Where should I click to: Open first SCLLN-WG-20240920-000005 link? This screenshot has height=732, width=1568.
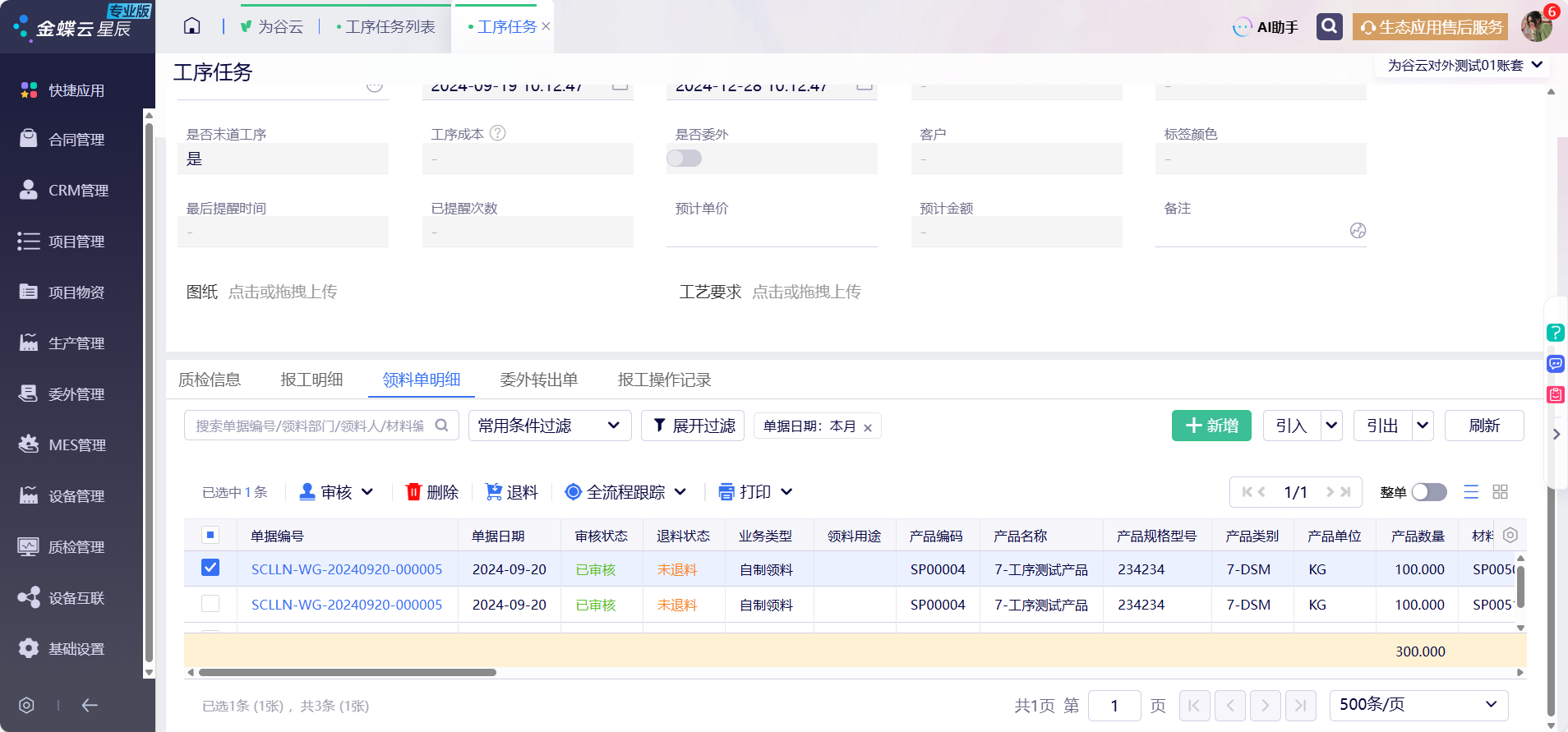click(x=347, y=569)
